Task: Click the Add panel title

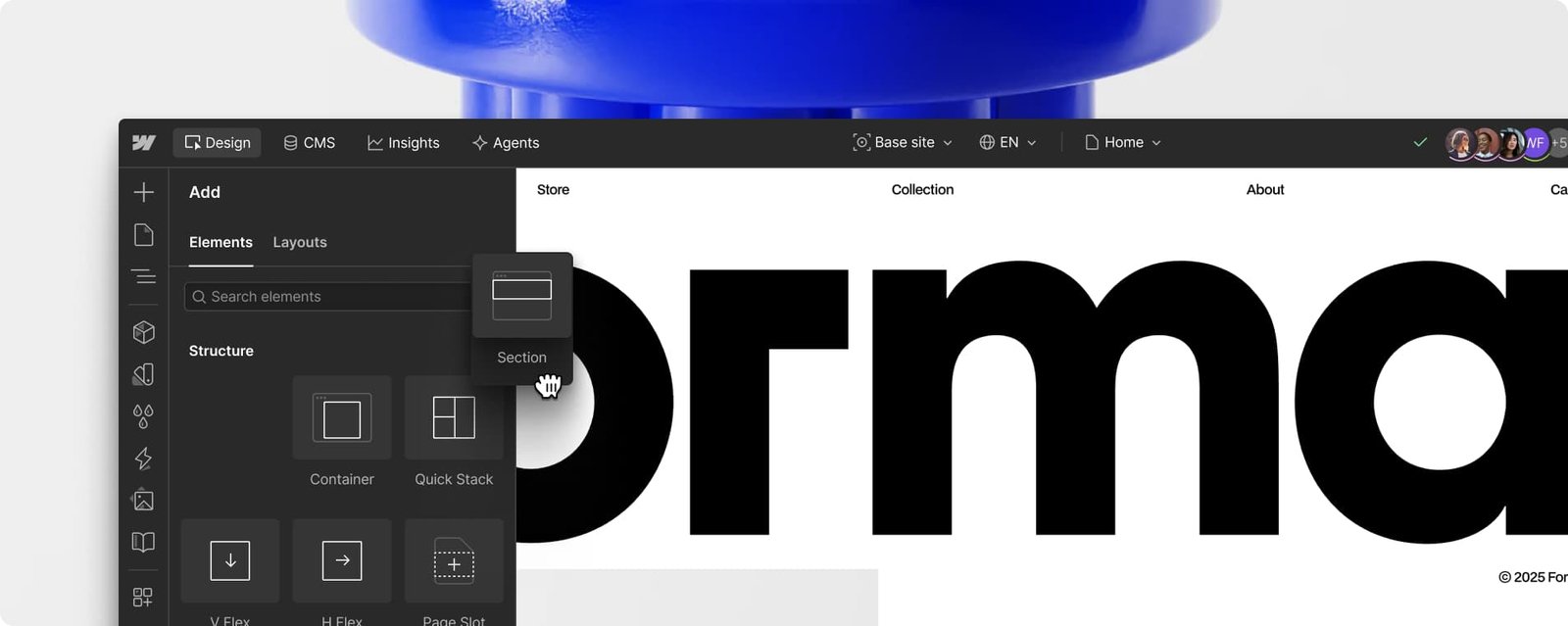Action: point(205,192)
